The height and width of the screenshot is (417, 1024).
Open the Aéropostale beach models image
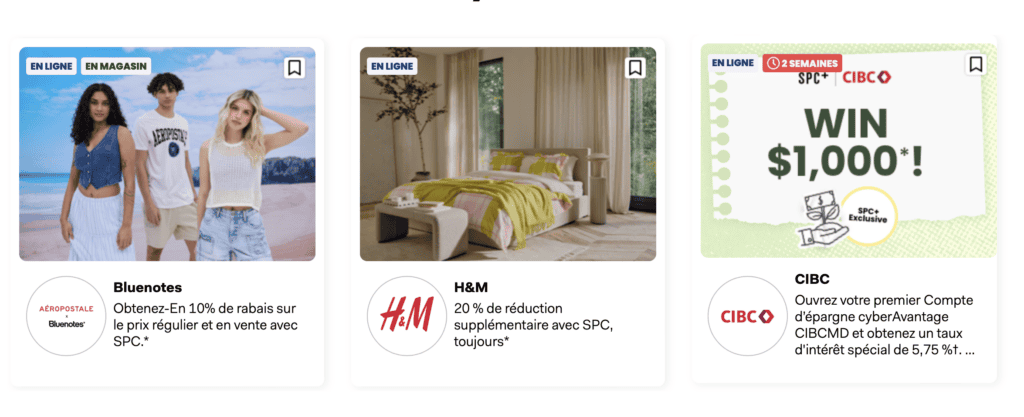[167, 154]
